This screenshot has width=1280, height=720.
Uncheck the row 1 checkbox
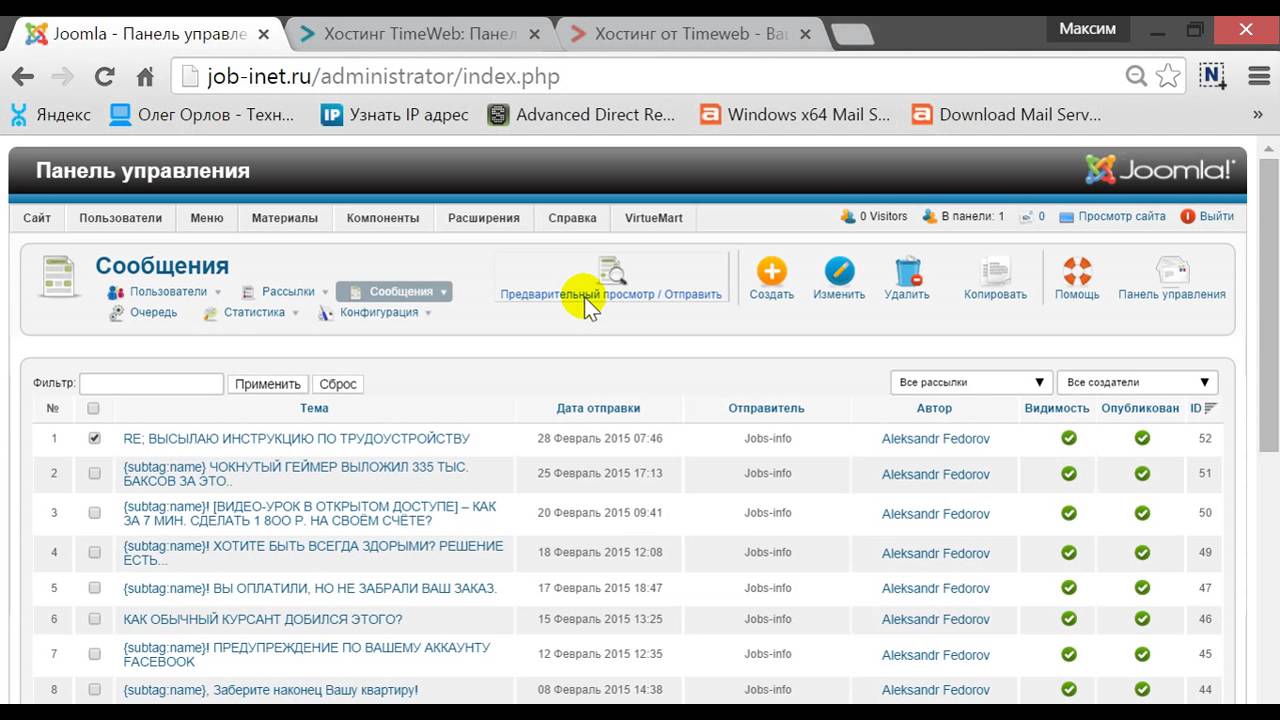point(94,438)
